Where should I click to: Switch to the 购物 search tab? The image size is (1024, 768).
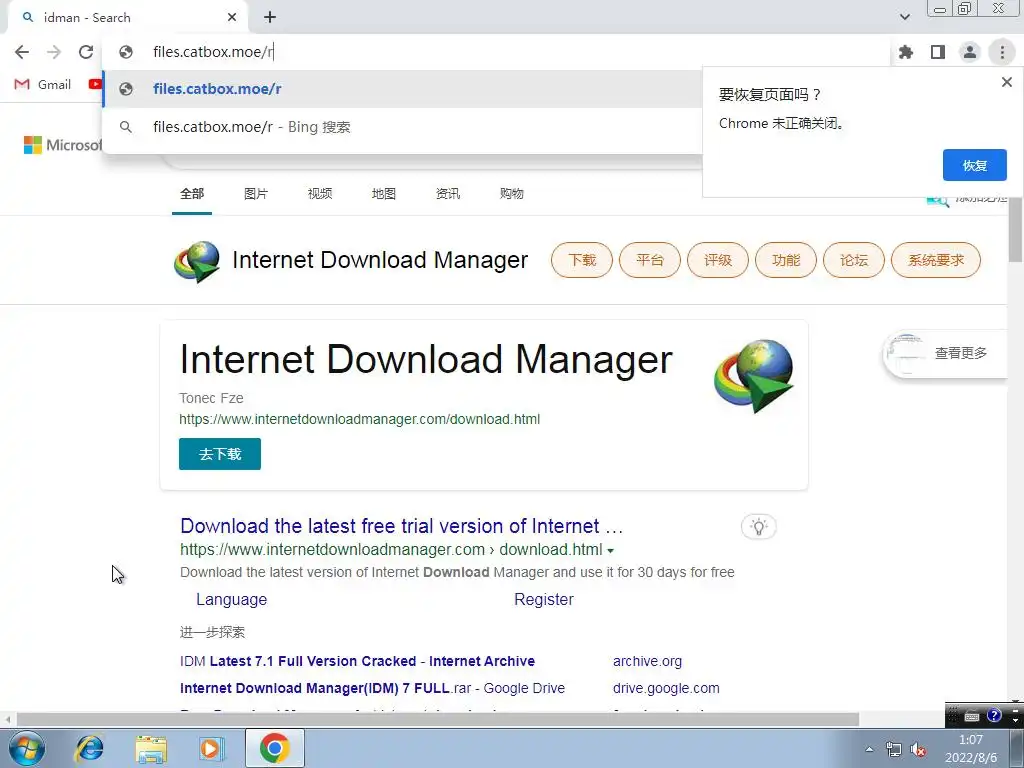pos(512,193)
